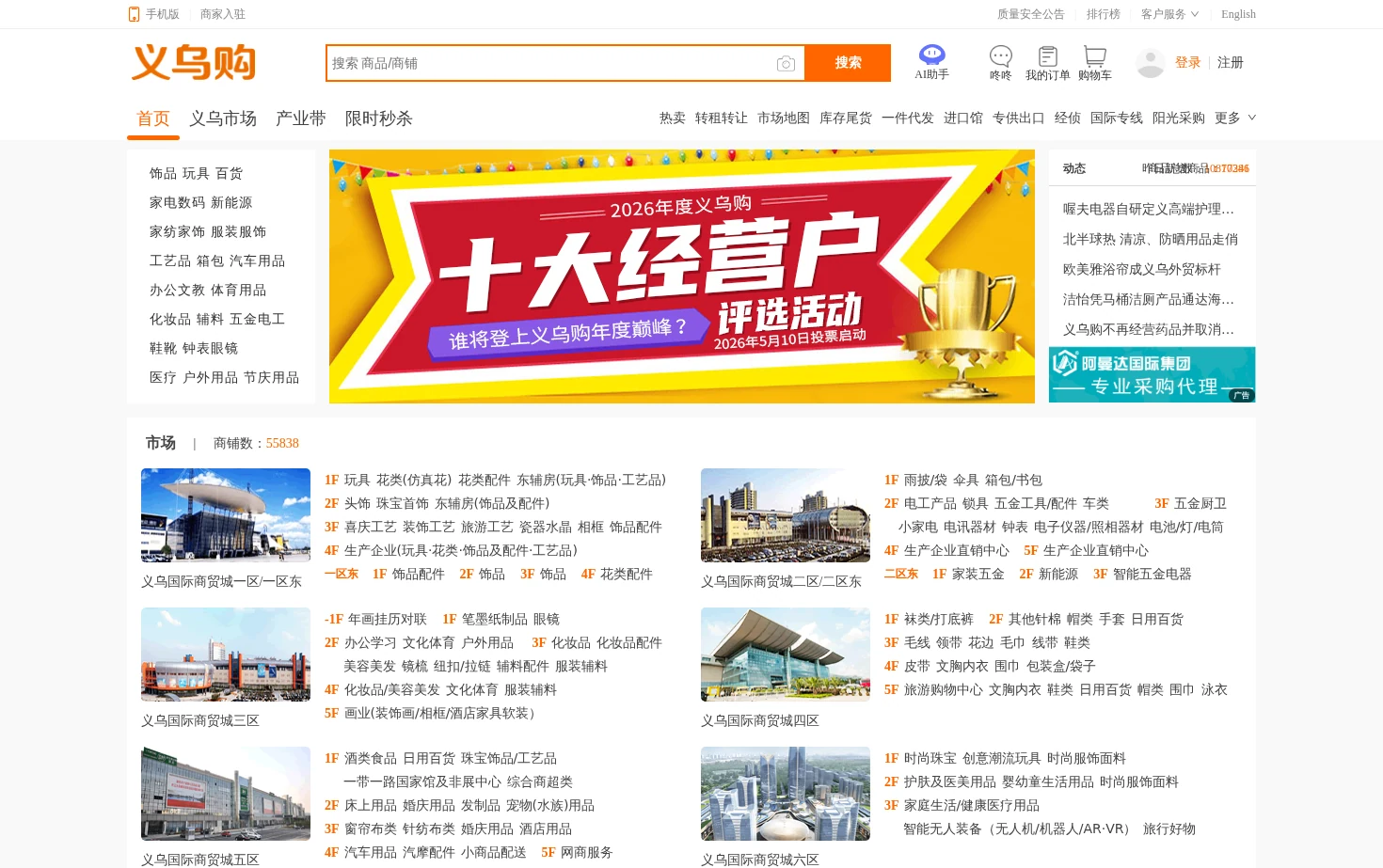Click the 义乌购 site logo
Image resolution: width=1383 pixels, height=868 pixels.
[194, 62]
